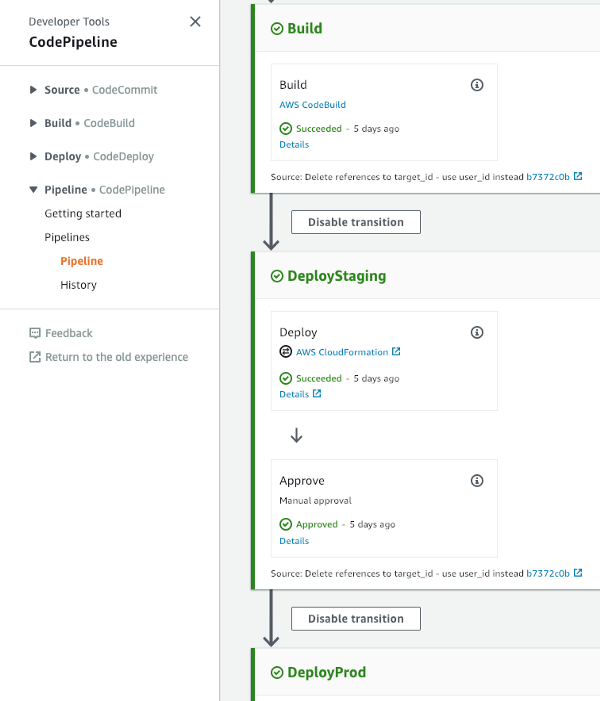
Task: Close the Developer Tools navigation panel
Action: click(195, 21)
